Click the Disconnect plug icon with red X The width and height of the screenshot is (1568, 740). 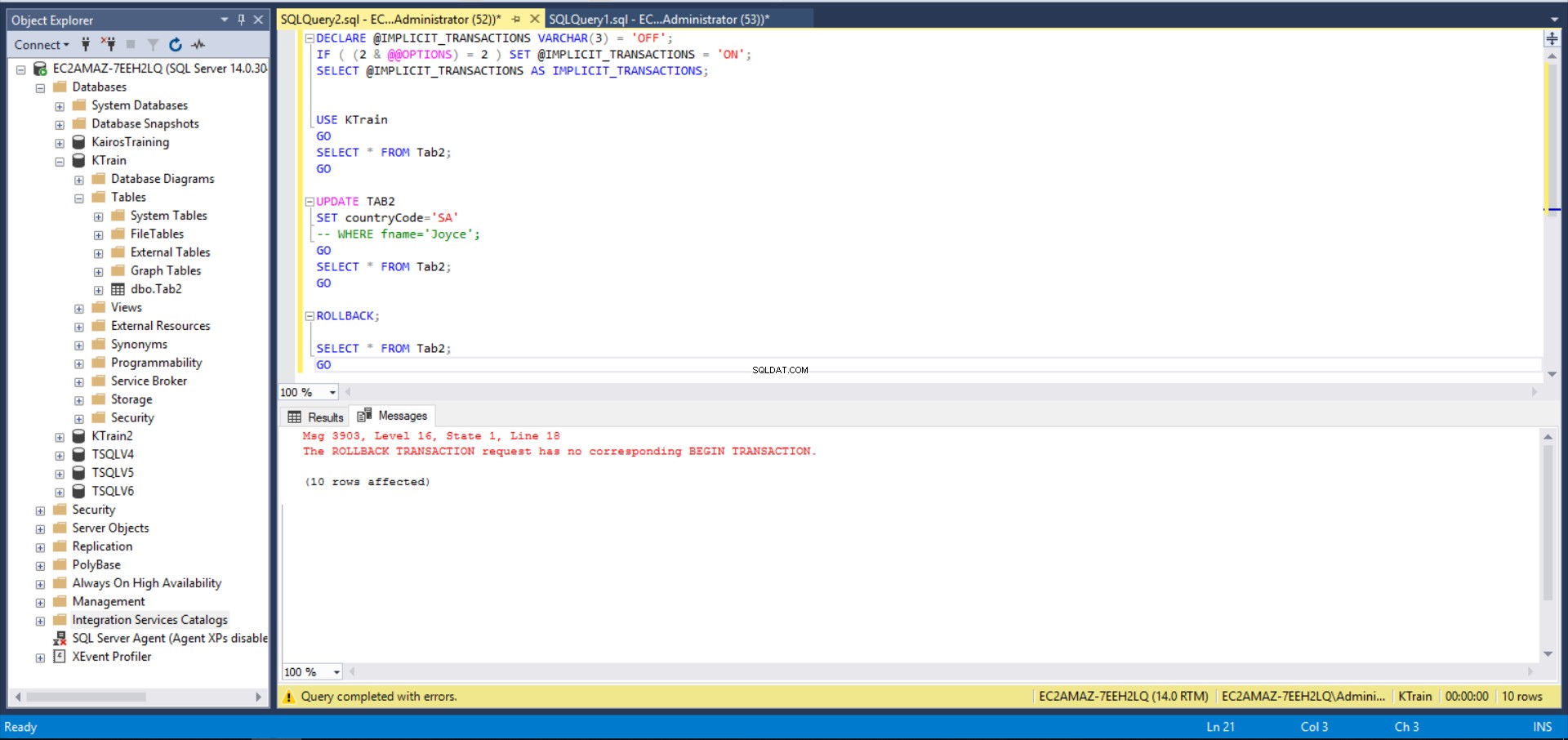[x=108, y=44]
